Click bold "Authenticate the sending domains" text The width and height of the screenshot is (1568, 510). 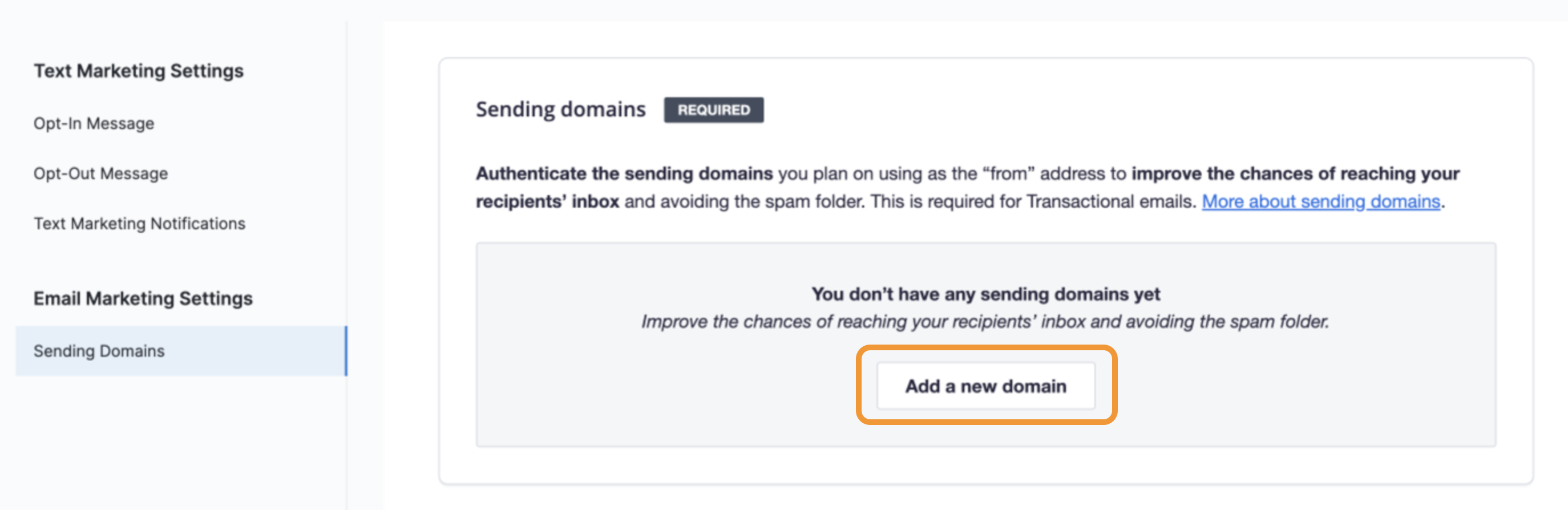pyautogui.click(x=624, y=174)
